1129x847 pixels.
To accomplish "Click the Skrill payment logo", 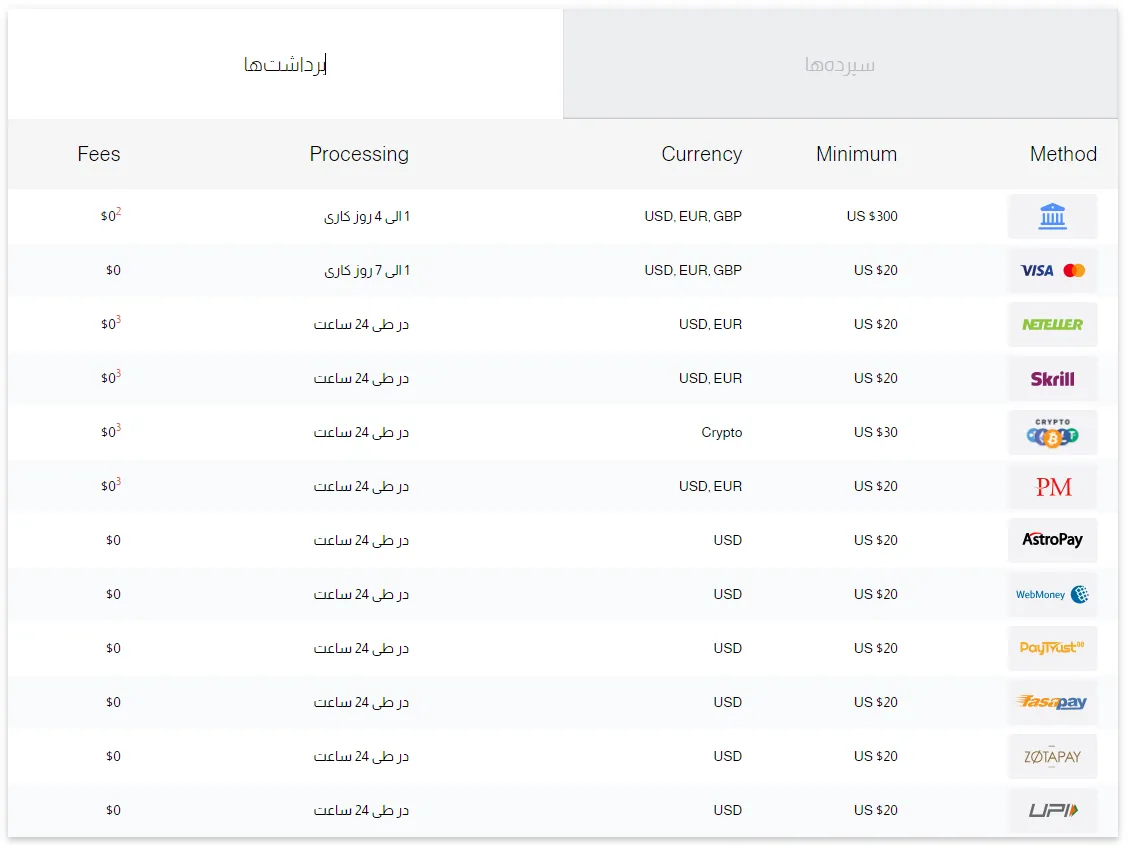I will (1052, 379).
